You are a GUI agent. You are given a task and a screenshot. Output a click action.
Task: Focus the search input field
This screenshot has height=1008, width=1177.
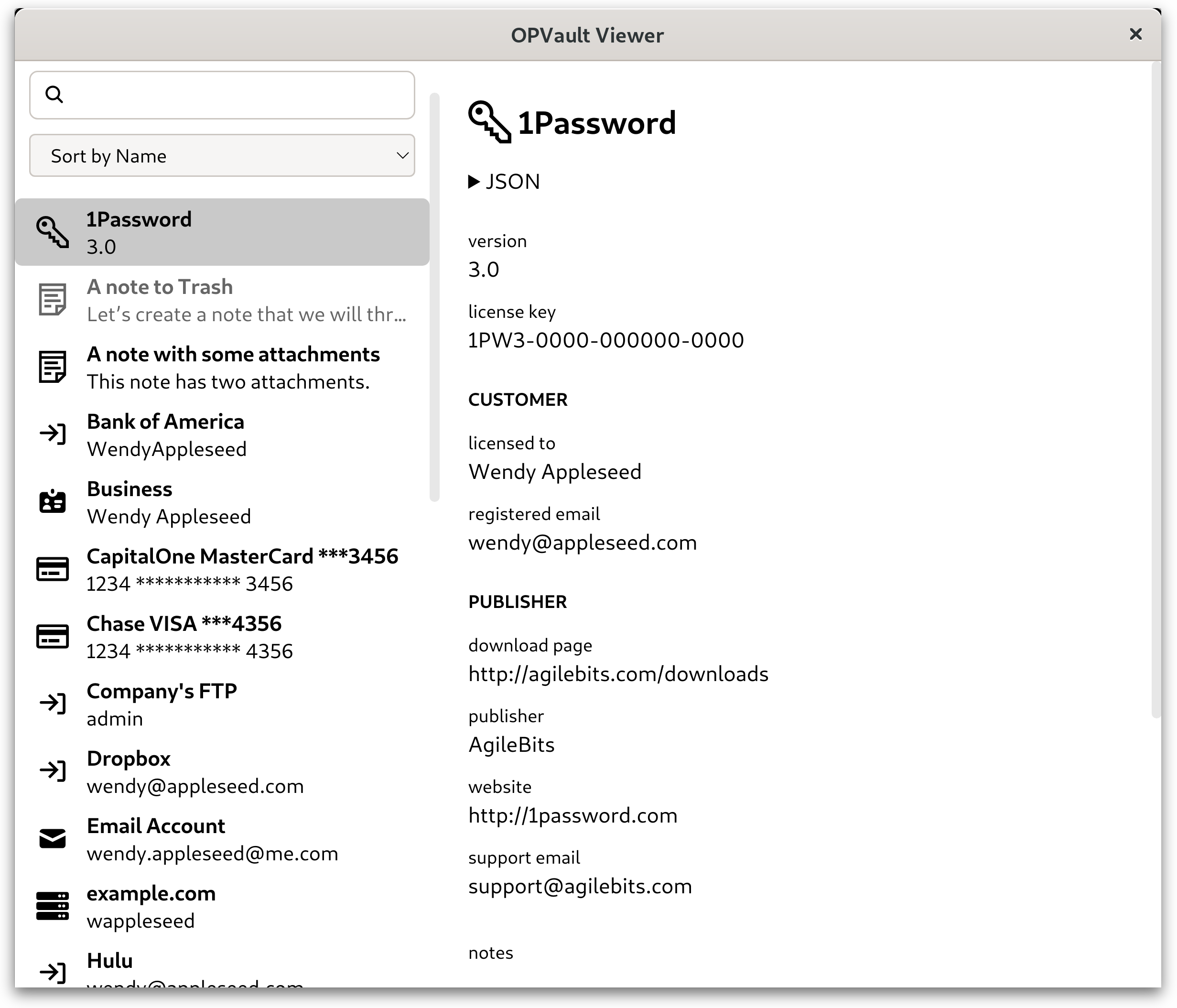222,95
